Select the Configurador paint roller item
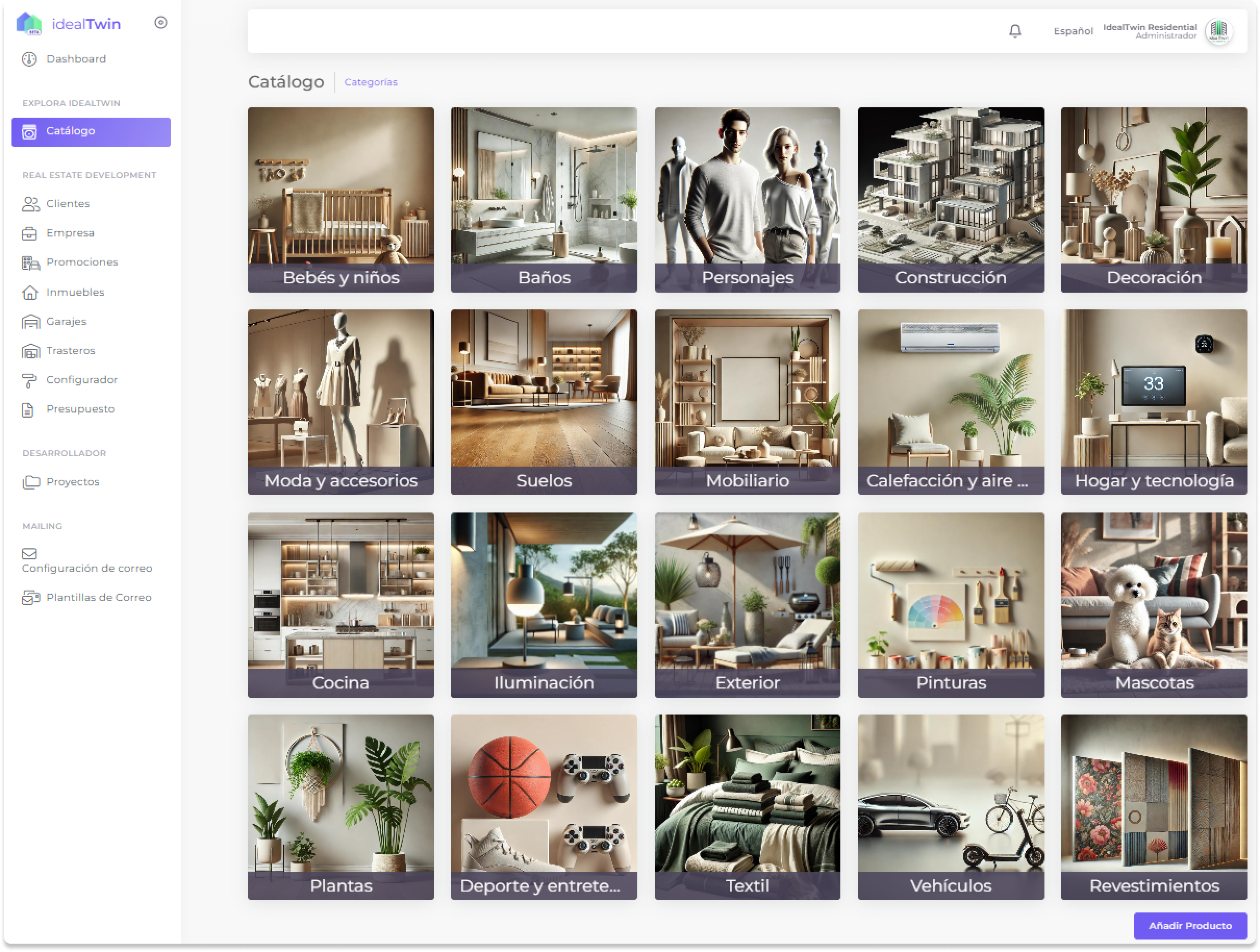 pyautogui.click(x=29, y=380)
